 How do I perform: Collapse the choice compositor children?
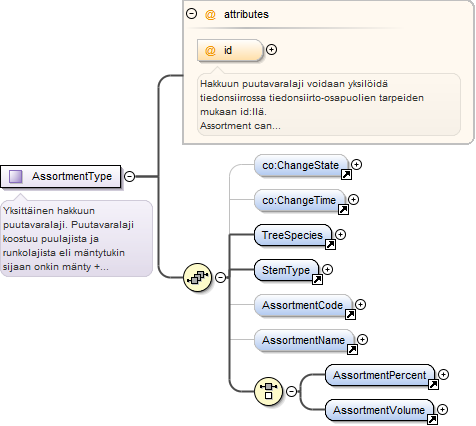point(291,391)
